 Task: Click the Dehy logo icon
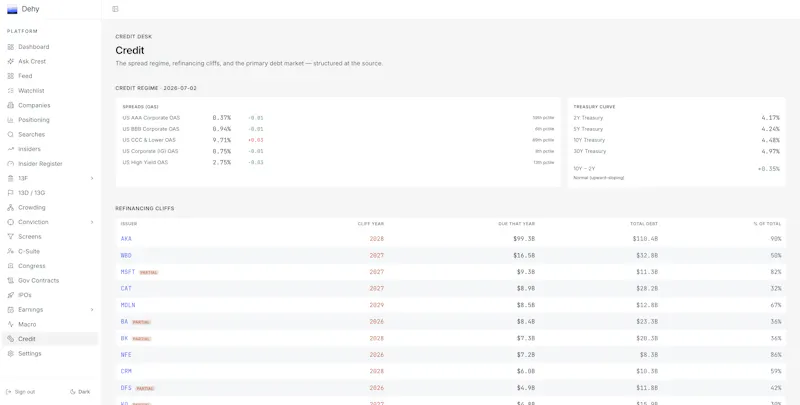[x=12, y=9]
